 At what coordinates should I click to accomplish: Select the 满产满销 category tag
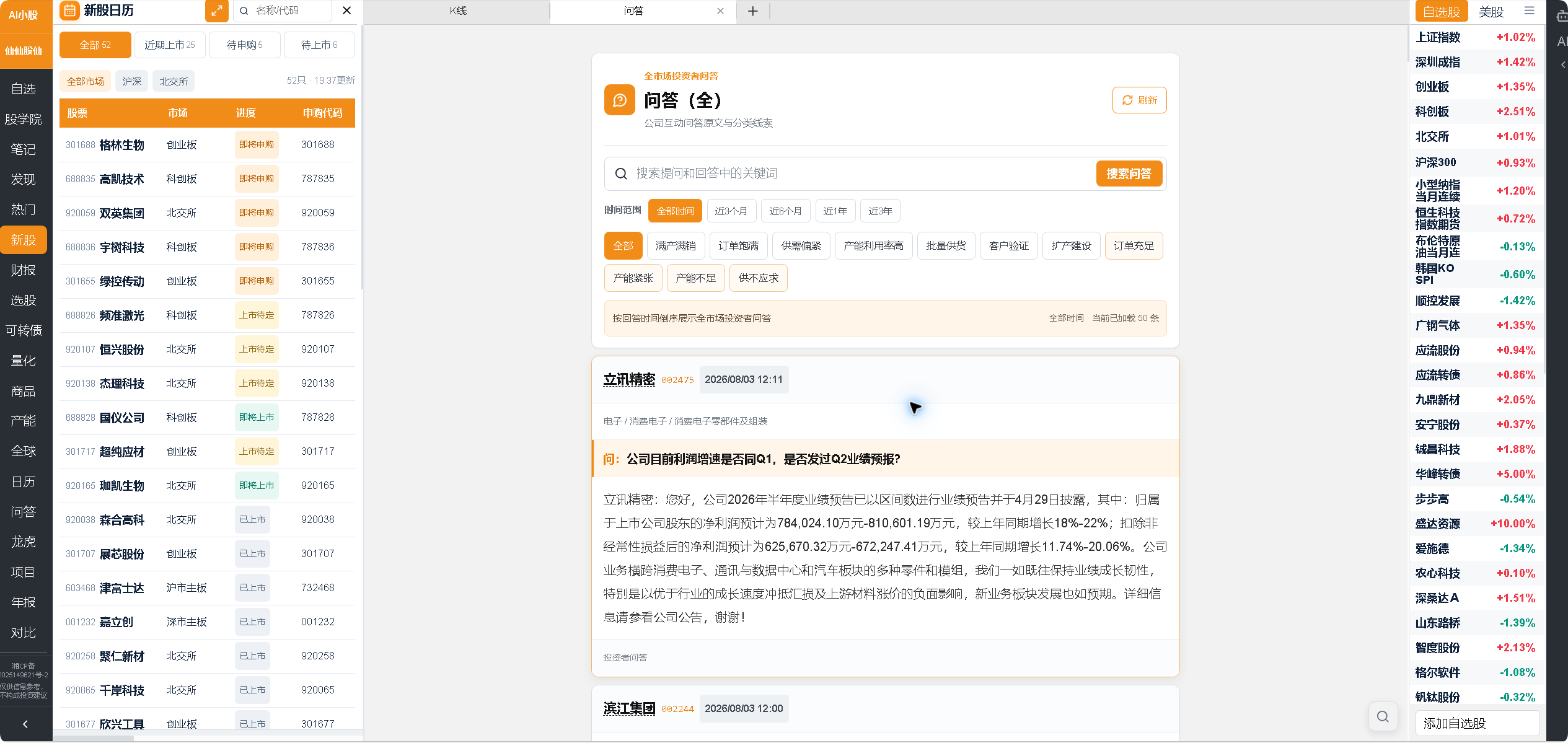pyautogui.click(x=676, y=245)
